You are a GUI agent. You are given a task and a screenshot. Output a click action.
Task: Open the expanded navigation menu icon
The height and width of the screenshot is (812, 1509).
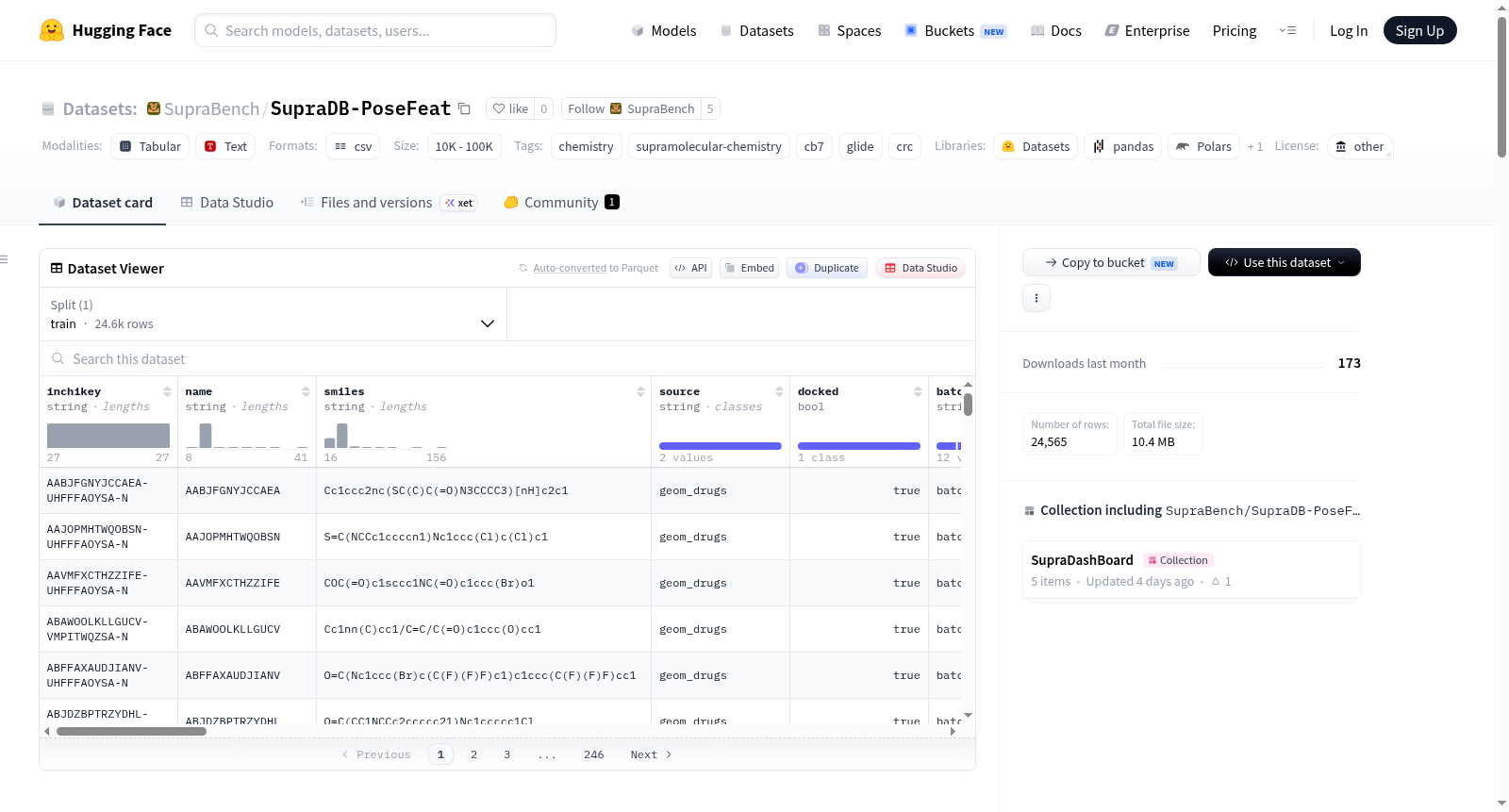tap(1288, 30)
